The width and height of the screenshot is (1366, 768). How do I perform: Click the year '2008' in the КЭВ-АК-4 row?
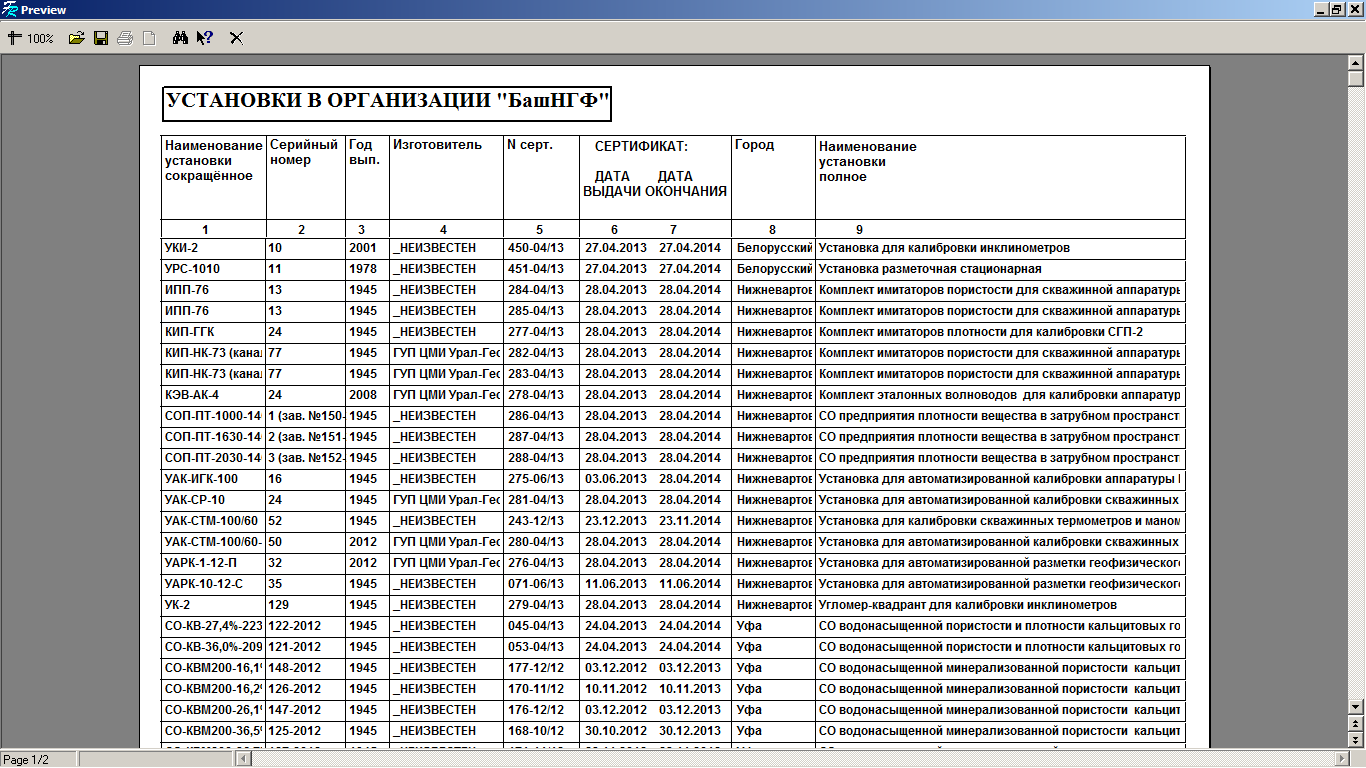[362, 395]
